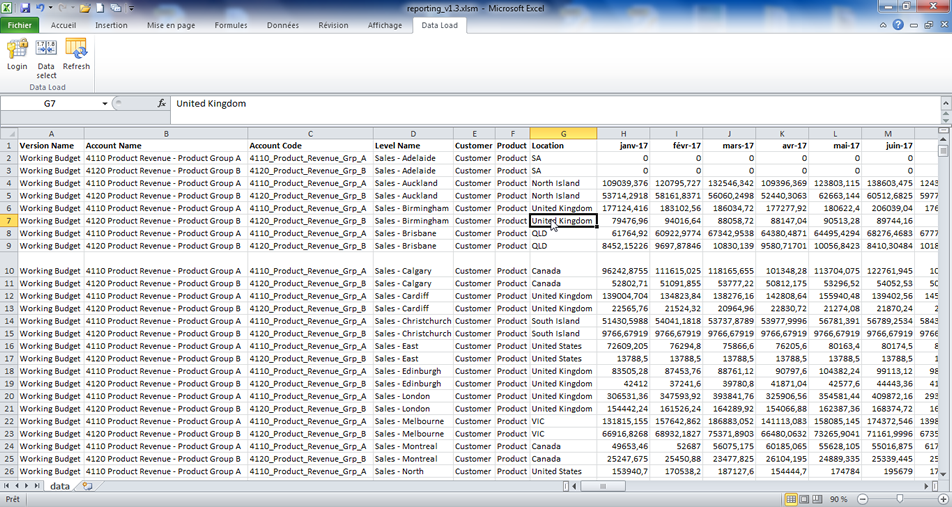Switch to Page Layout view

[x=805, y=498]
